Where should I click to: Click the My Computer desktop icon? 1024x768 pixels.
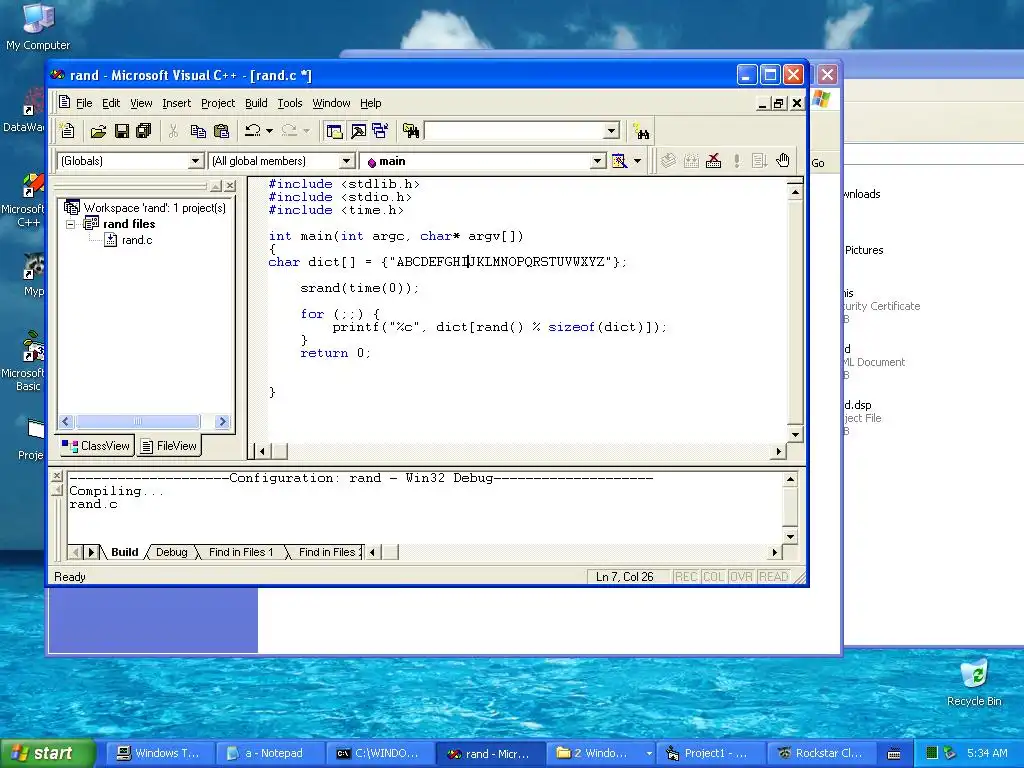(x=38, y=26)
